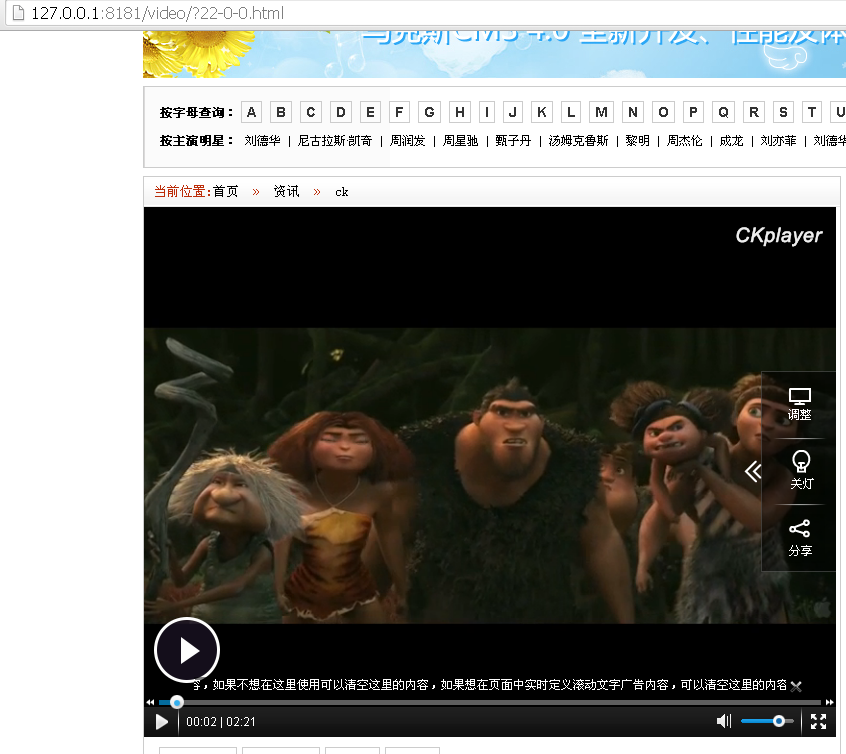Filter by letter G
Image resolution: width=846 pixels, height=754 pixels.
click(429, 112)
